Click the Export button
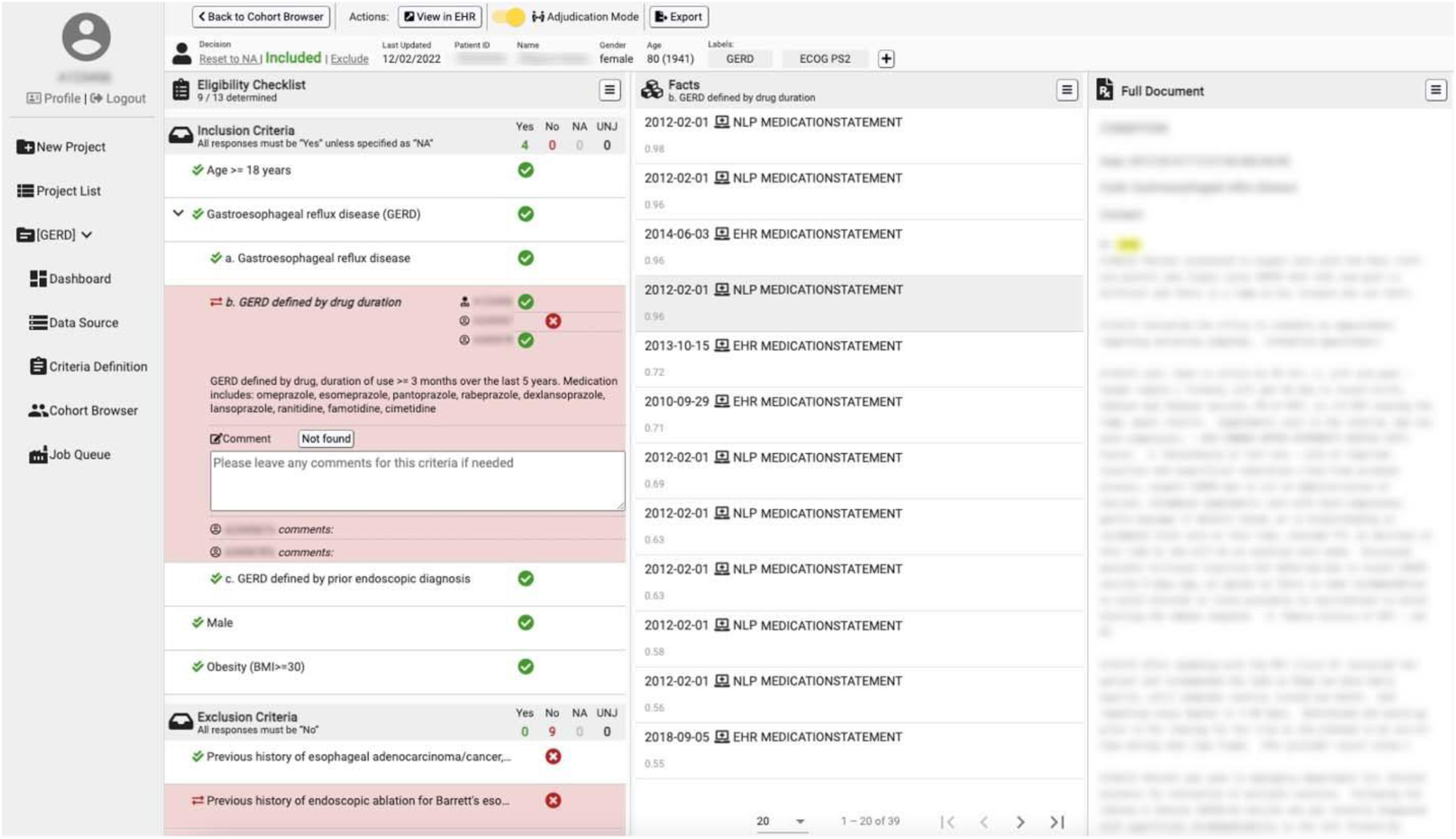The height and width of the screenshot is (839, 1456). pos(679,17)
